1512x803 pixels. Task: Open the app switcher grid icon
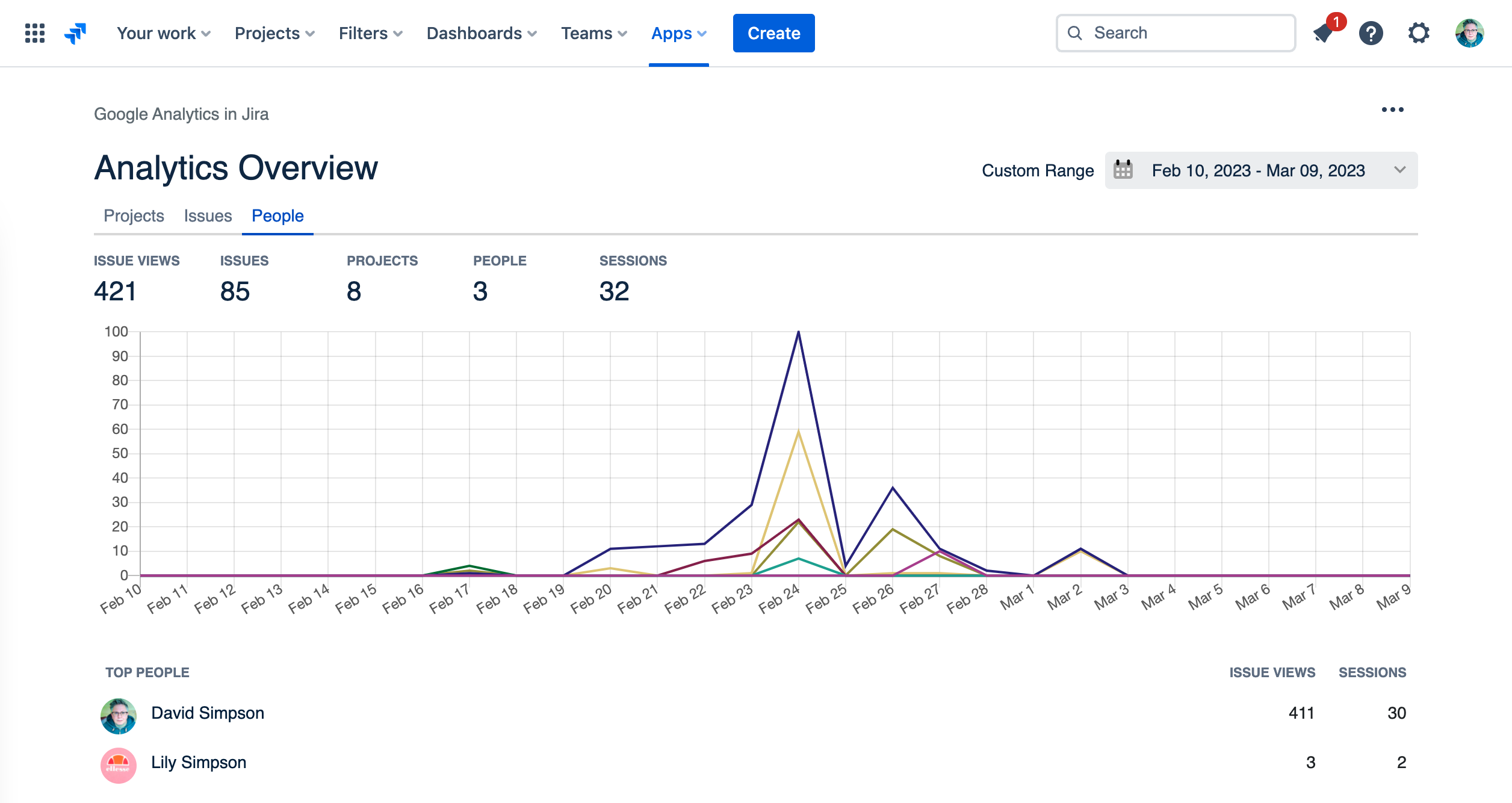pos(35,33)
